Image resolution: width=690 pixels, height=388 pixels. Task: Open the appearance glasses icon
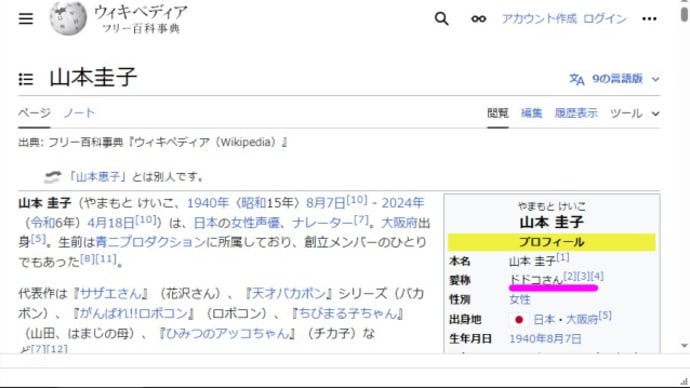click(478, 18)
